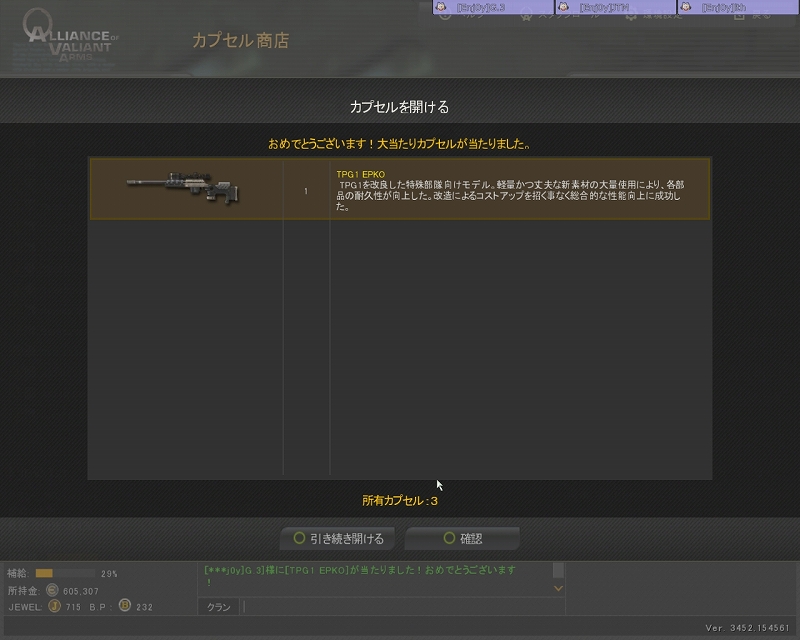The width and height of the screenshot is (800, 640).
Task: Open the [Enj0y]G.3 player tab
Action: (493, 7)
